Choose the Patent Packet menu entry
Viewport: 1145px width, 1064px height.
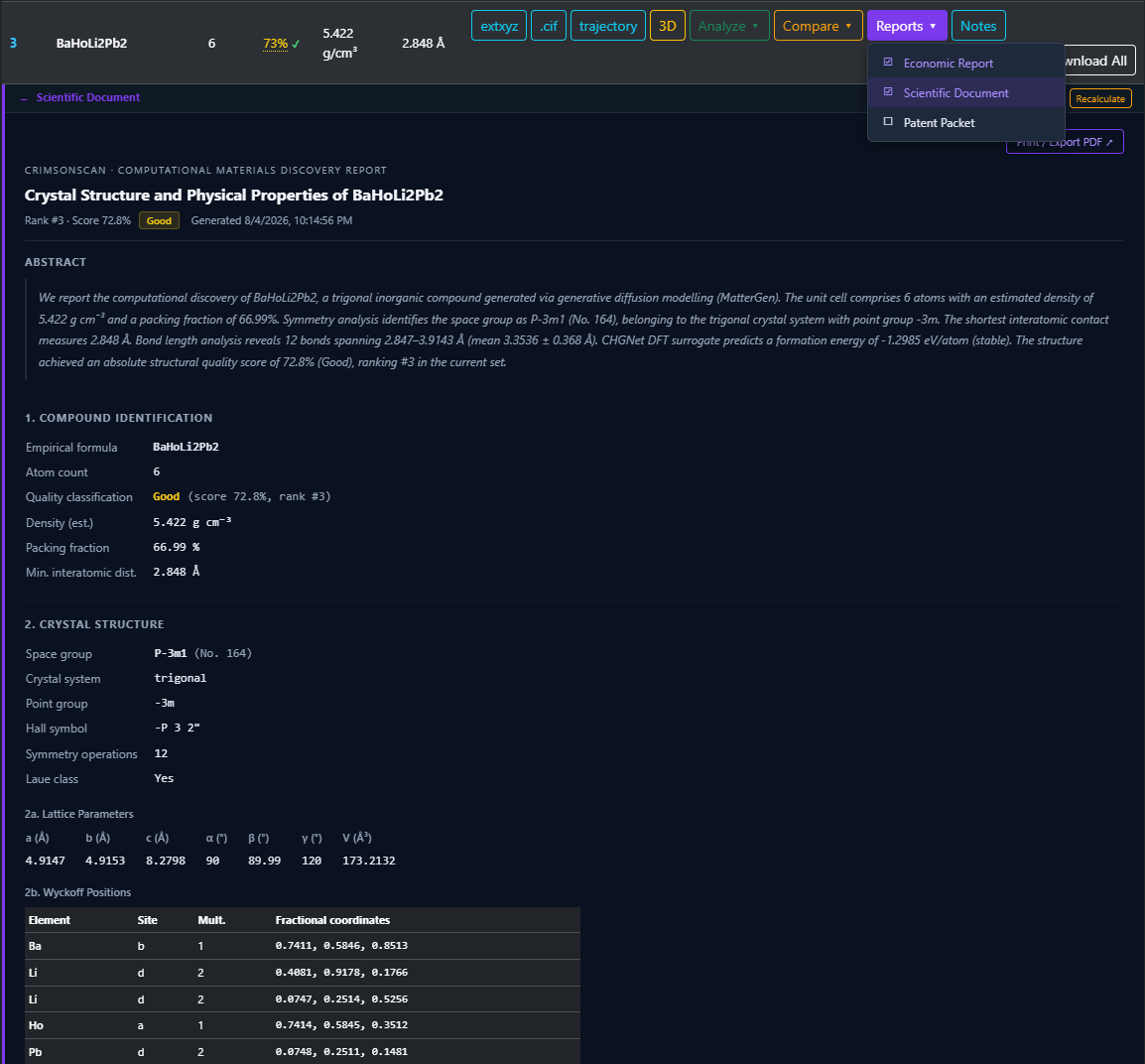coord(966,123)
